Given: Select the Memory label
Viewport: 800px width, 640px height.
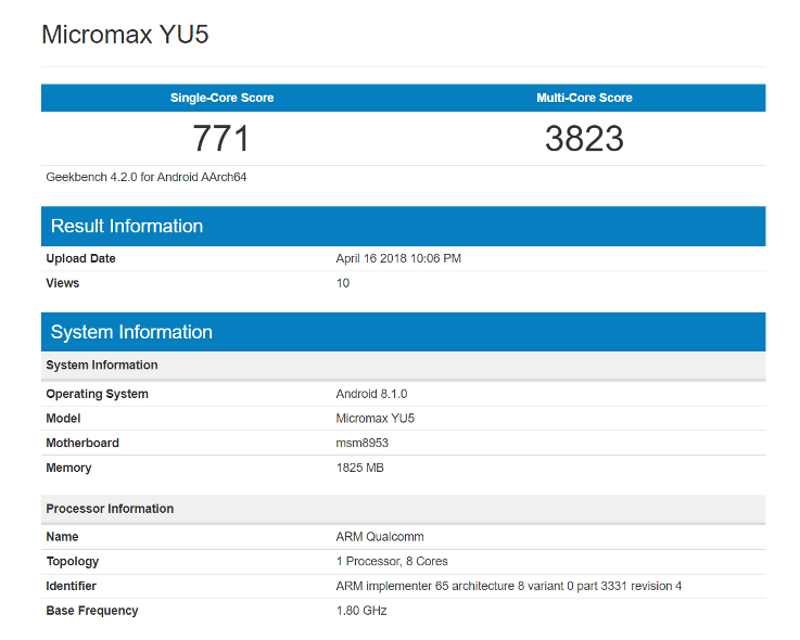Looking at the screenshot, I should point(69,467).
